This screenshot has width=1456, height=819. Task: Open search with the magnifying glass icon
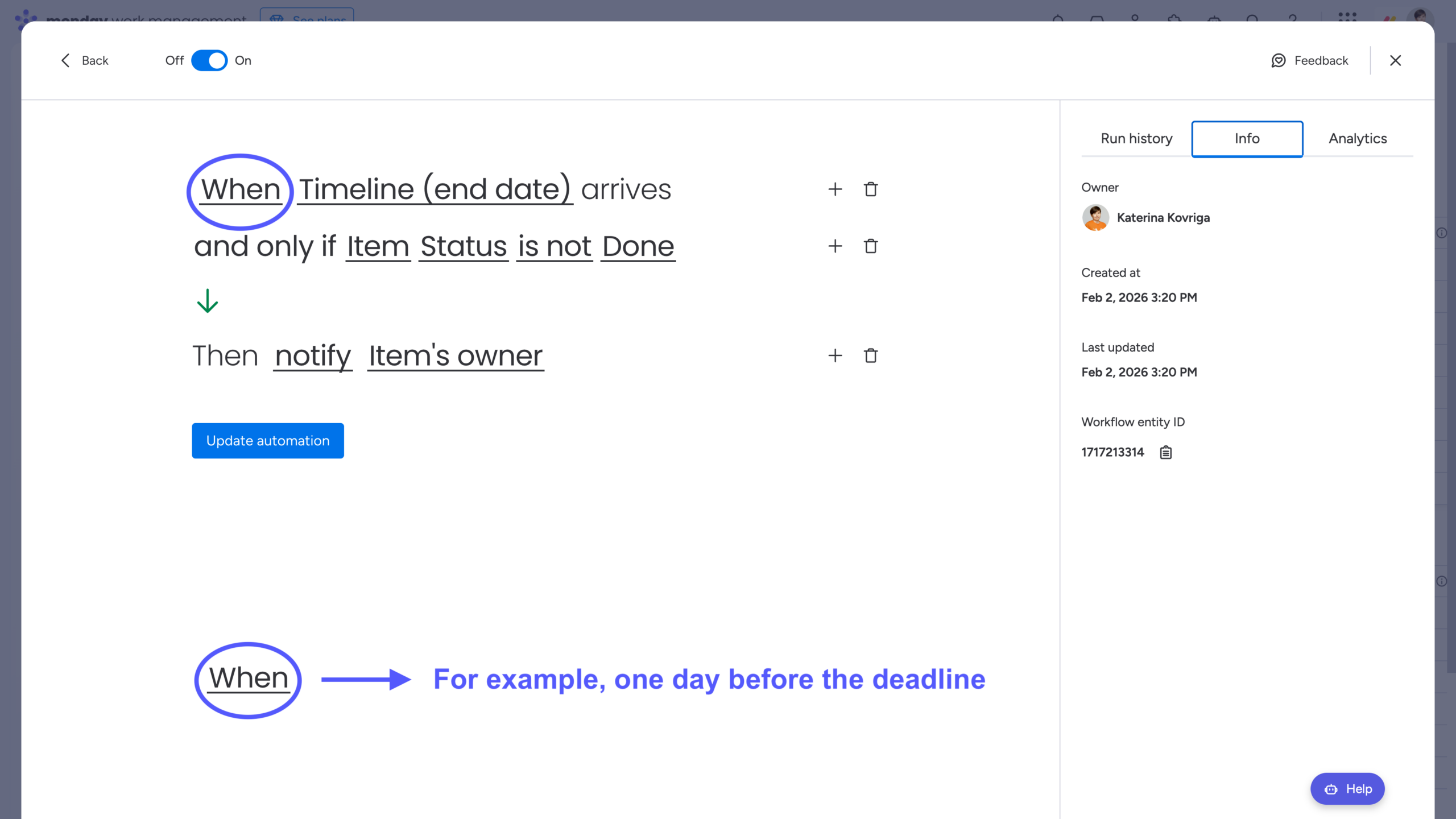(x=1253, y=18)
